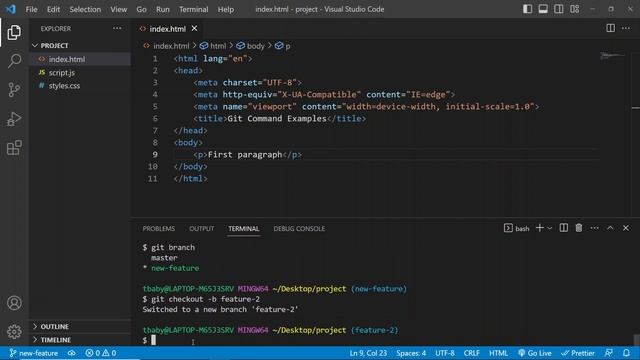Click Prettier status bar item

tap(578, 353)
